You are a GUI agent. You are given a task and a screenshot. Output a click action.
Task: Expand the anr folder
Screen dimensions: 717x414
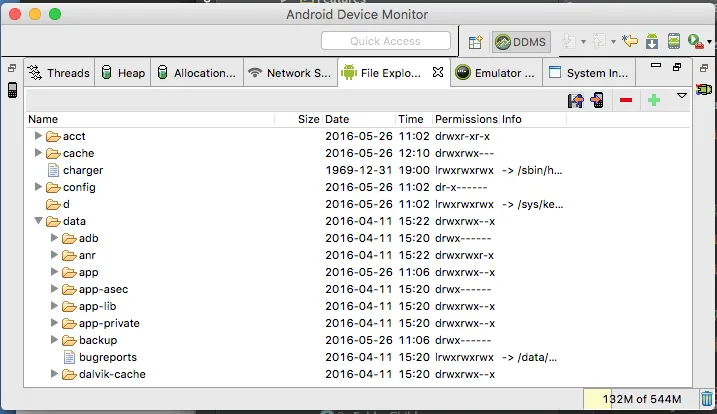tap(54, 254)
